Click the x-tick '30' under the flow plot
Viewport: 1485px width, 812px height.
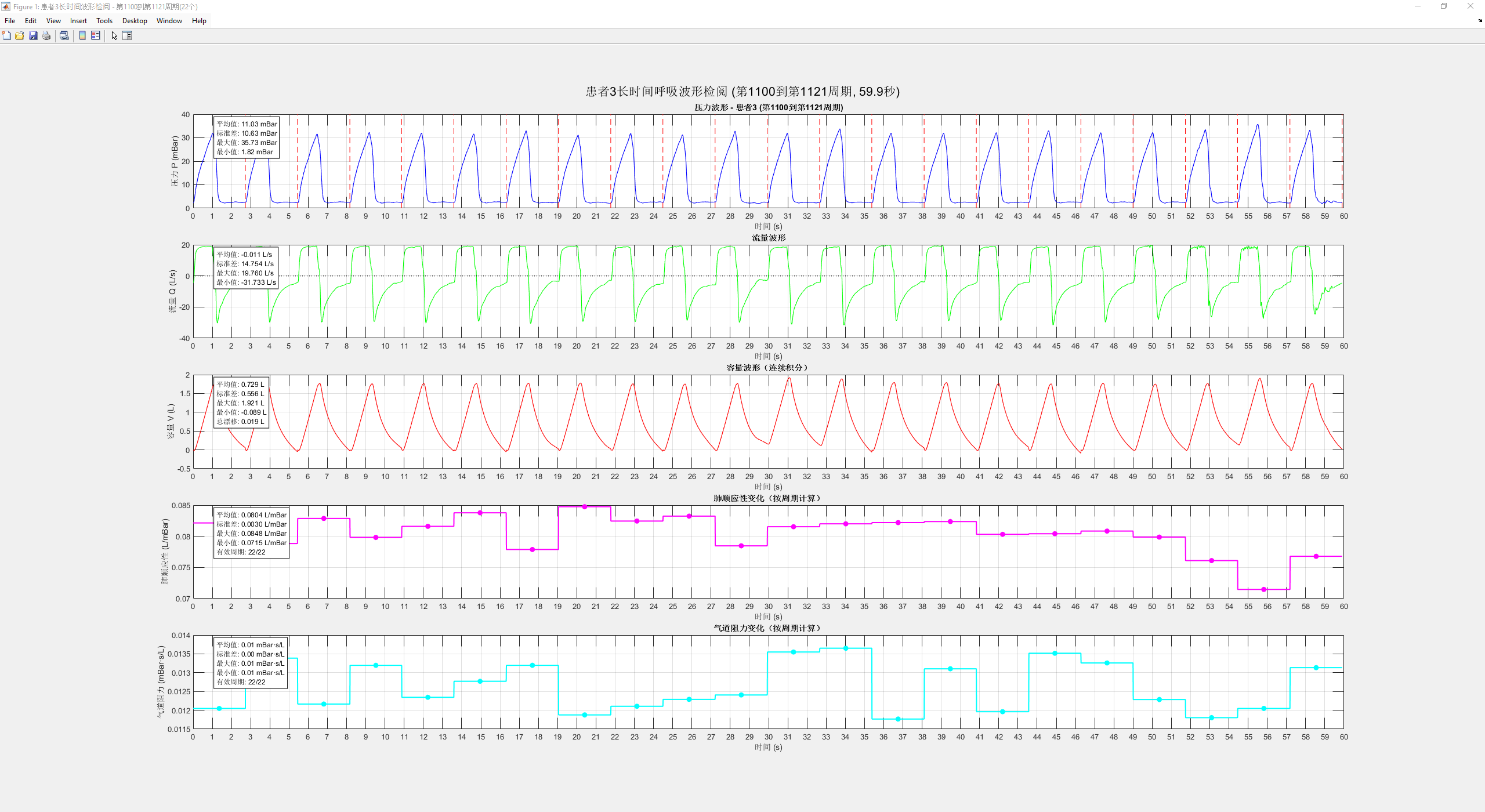pos(769,346)
